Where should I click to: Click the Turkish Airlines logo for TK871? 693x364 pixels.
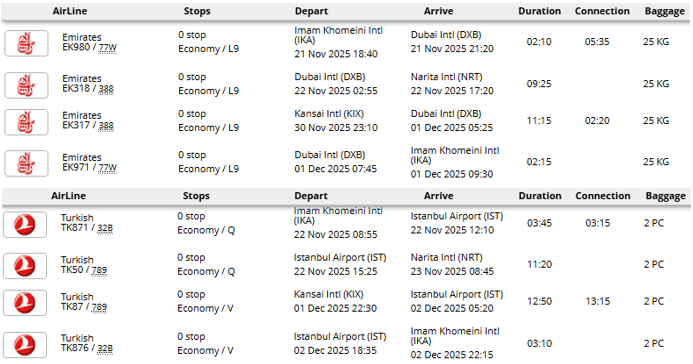click(25, 224)
